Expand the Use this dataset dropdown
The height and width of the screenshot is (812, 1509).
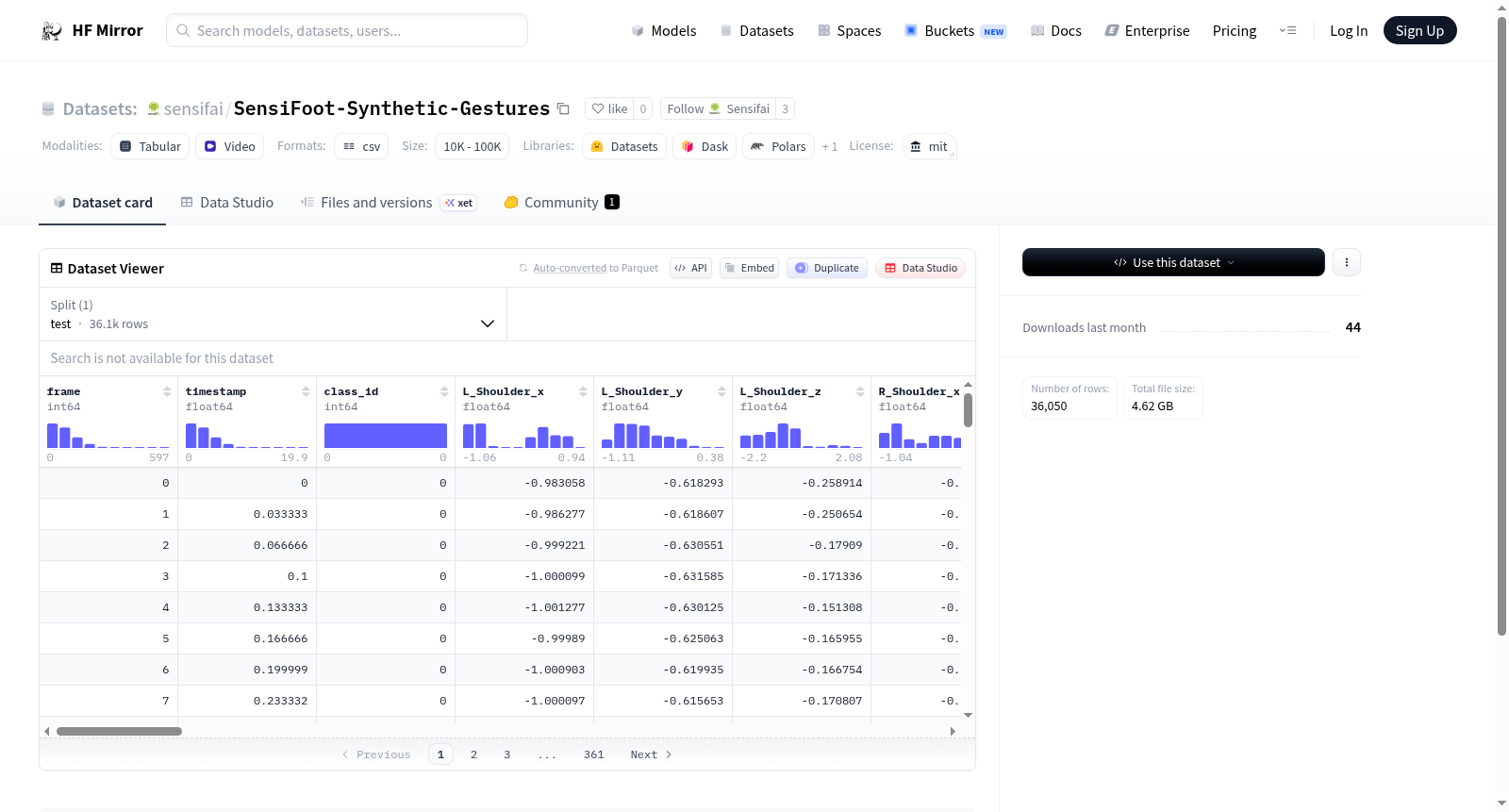click(x=1173, y=262)
